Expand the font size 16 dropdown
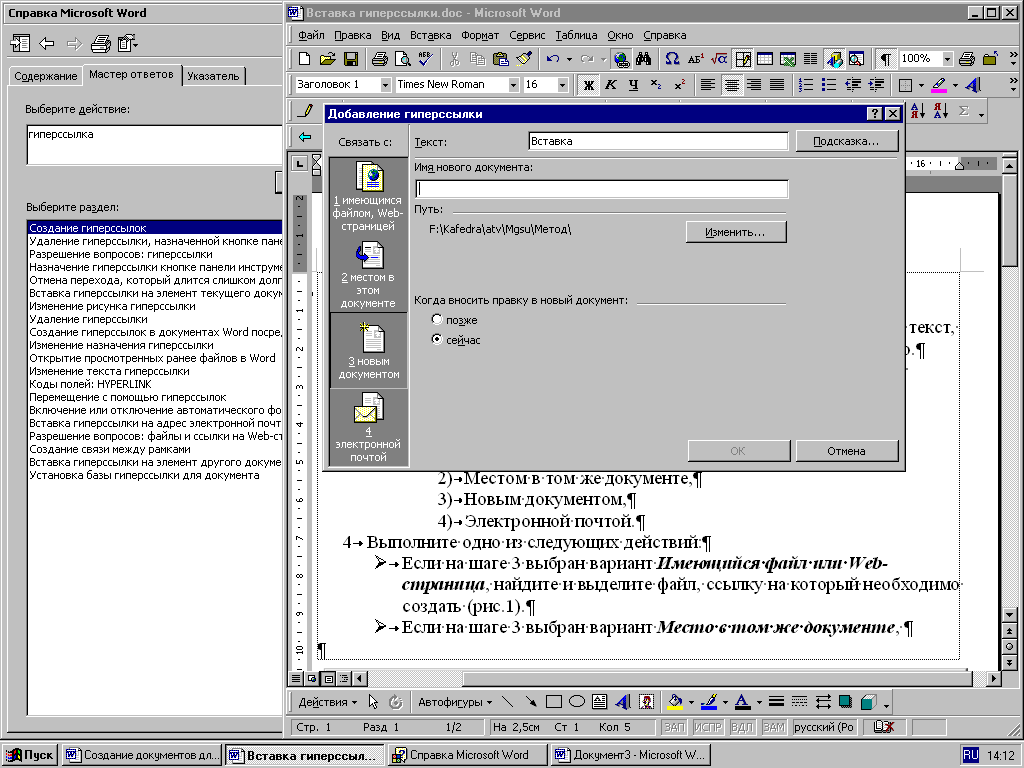Image resolution: width=1024 pixels, height=768 pixels. (x=562, y=85)
